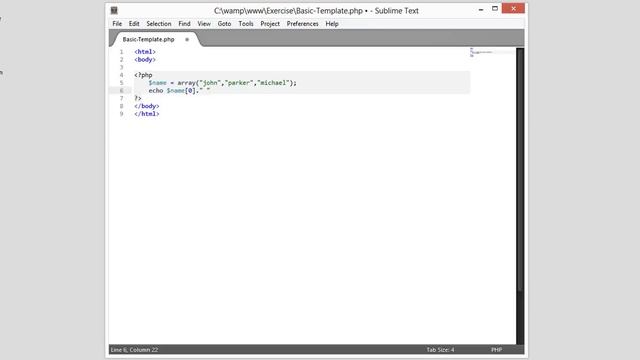Click line number 9 in gutter

click(121, 114)
